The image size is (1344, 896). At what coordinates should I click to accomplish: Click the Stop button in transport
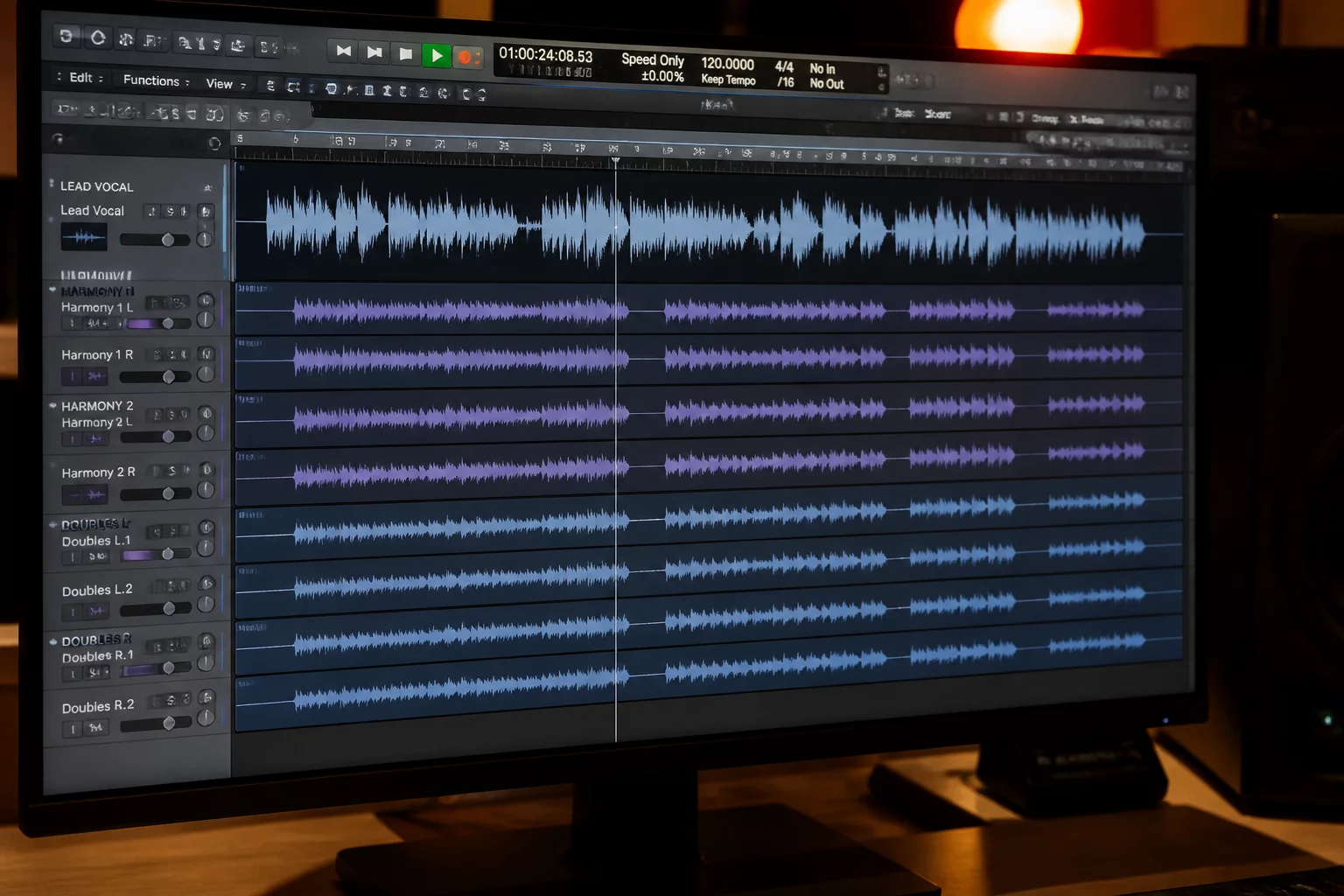coord(405,54)
